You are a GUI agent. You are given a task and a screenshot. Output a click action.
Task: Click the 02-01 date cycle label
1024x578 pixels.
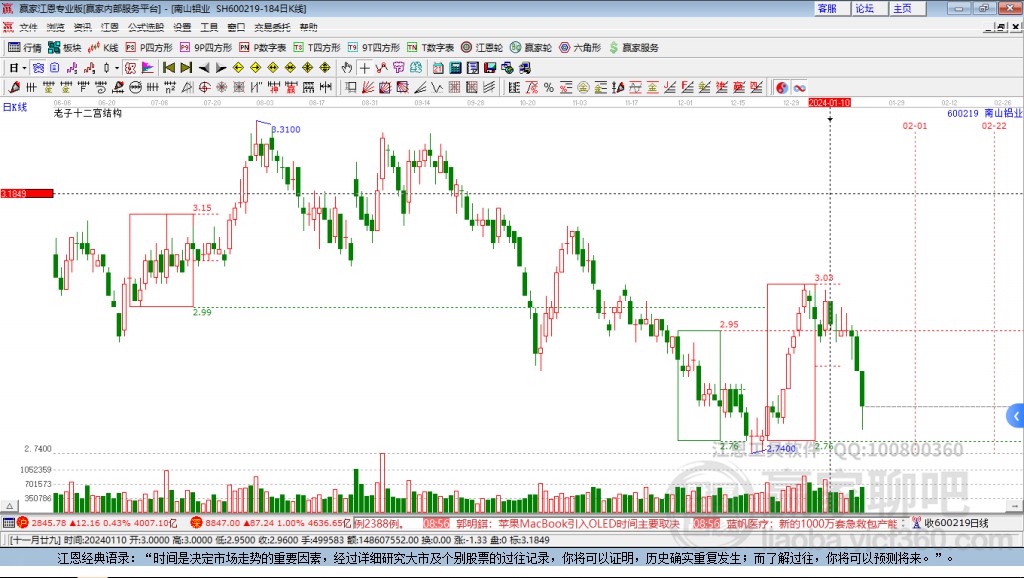click(x=914, y=125)
